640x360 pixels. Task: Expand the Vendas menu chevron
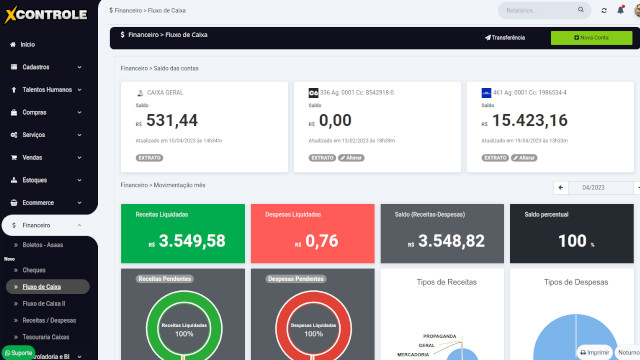point(79,158)
